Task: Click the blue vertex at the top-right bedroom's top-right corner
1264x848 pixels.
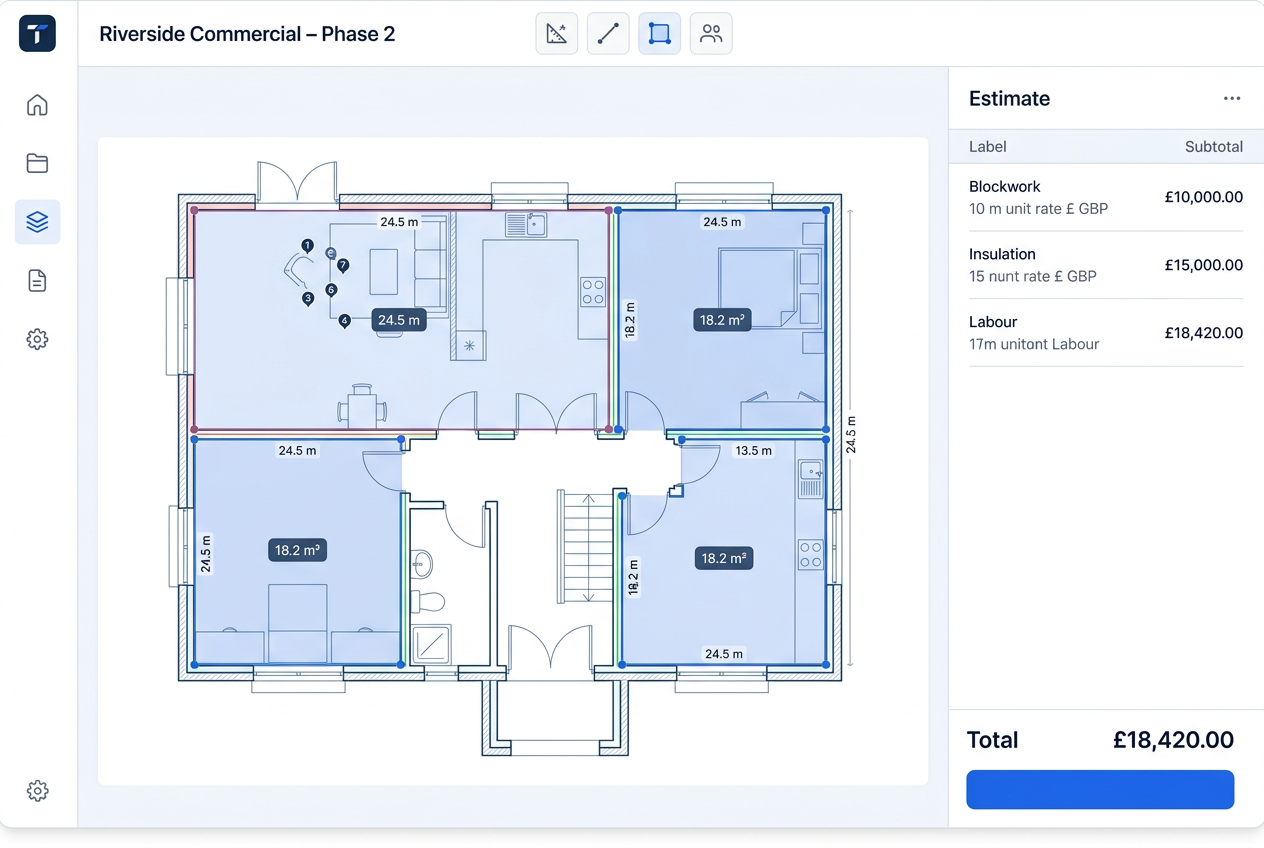Action: [x=826, y=210]
